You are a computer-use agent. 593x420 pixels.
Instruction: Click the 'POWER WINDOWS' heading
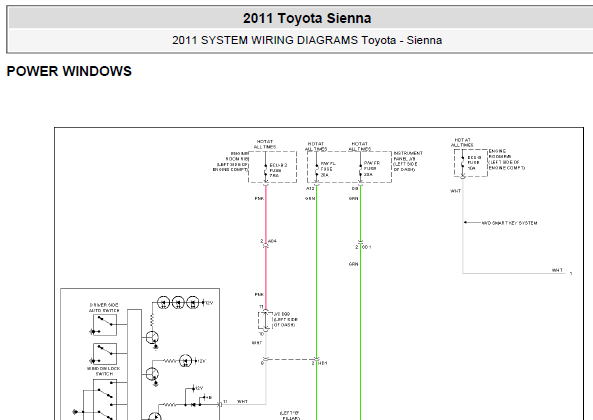69,71
